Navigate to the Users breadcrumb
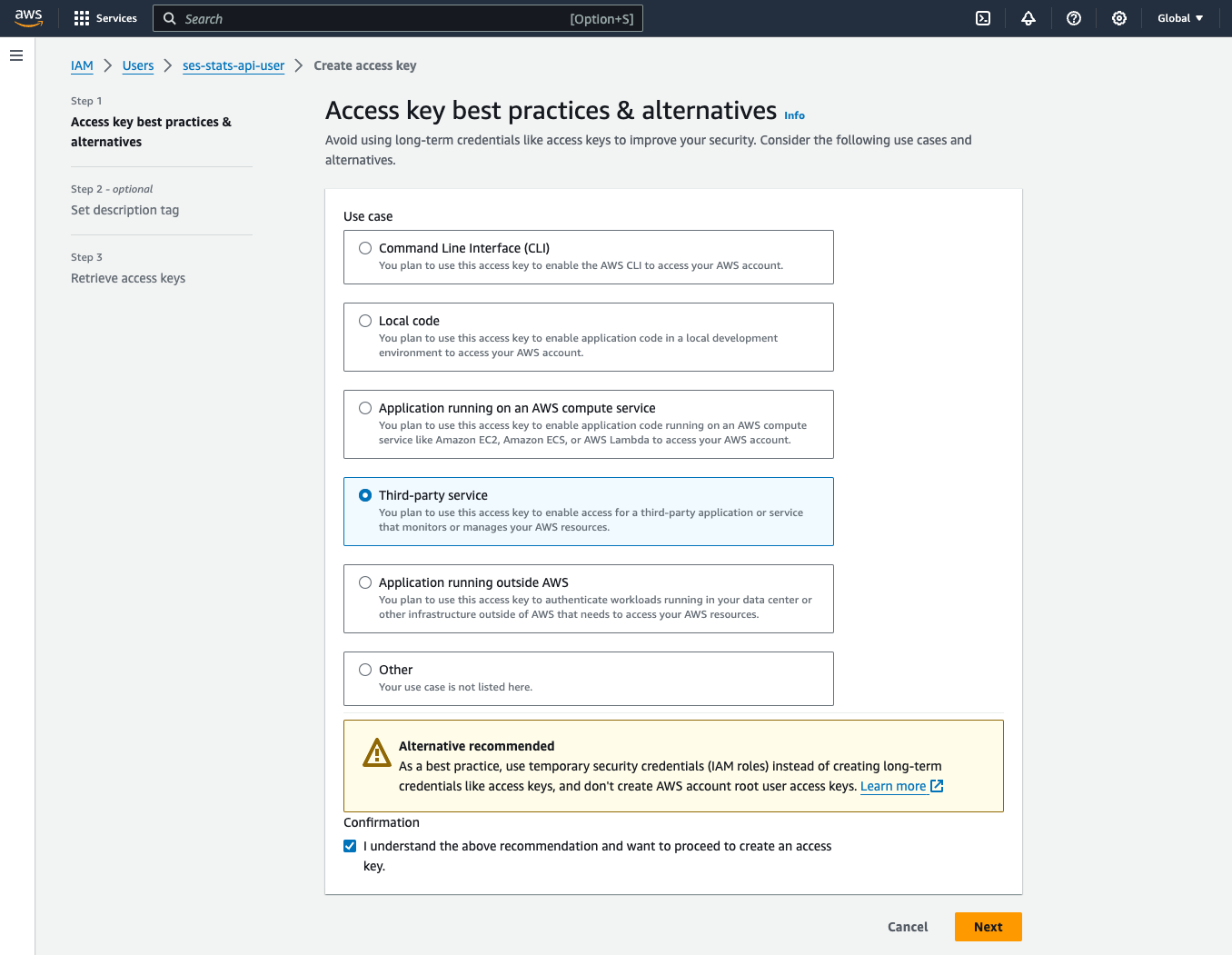The image size is (1232, 955). (138, 65)
